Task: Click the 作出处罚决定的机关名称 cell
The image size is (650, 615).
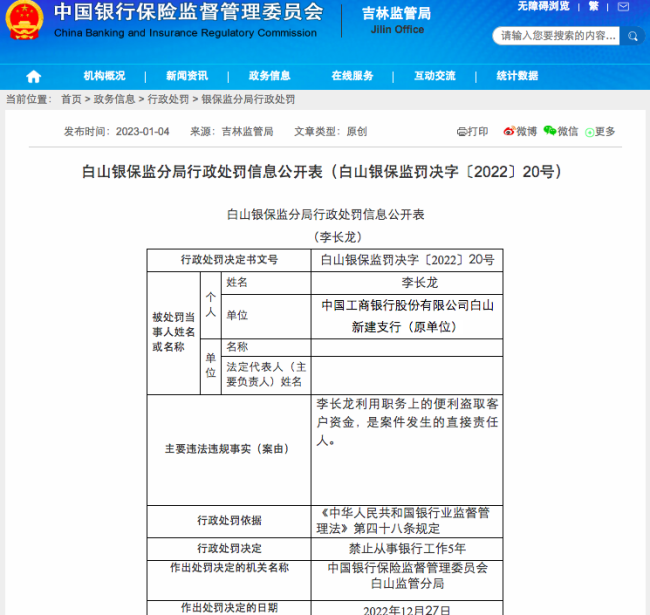Action: click(229, 580)
